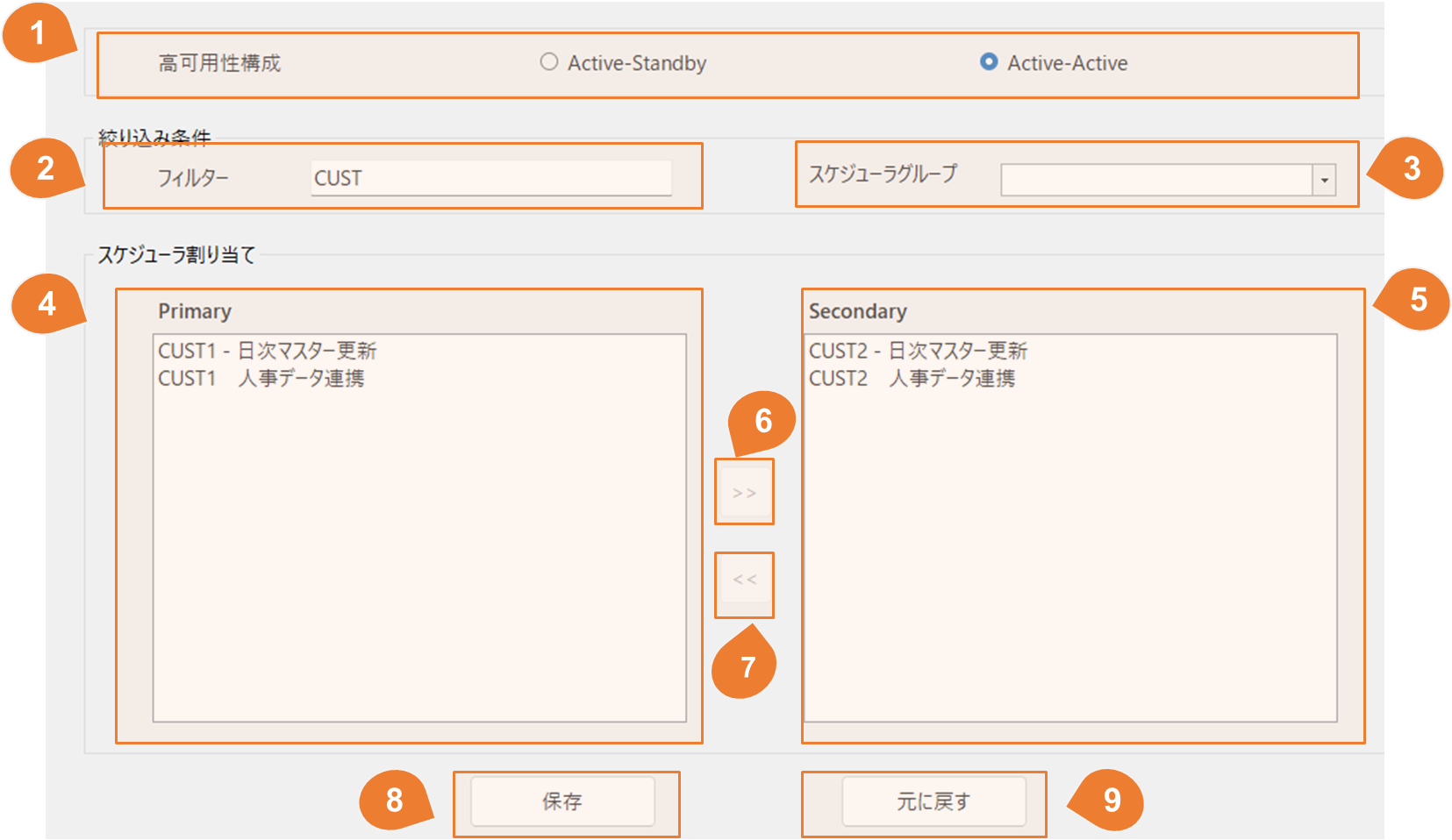Select the Active-Active radio button
Viewport: 1452px width, 840px height.
pyautogui.click(x=989, y=62)
